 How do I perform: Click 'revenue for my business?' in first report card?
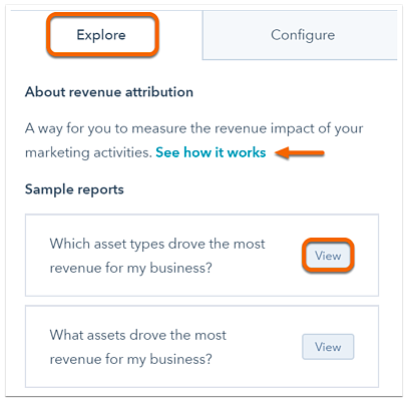tap(131, 268)
